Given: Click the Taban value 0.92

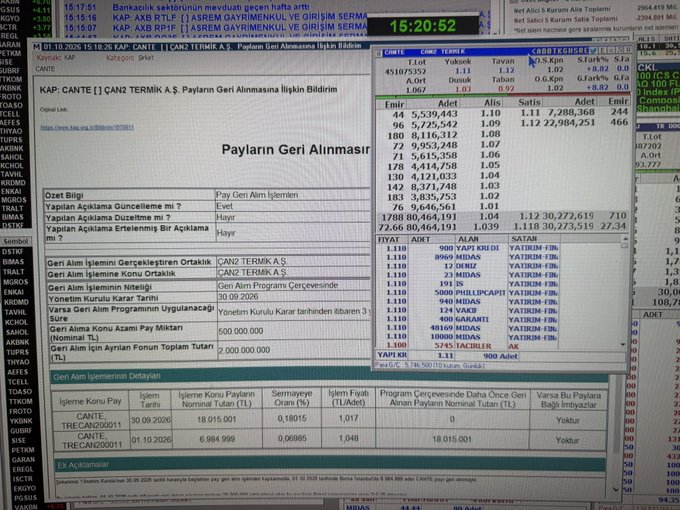Looking at the screenshot, I should 506,89.
